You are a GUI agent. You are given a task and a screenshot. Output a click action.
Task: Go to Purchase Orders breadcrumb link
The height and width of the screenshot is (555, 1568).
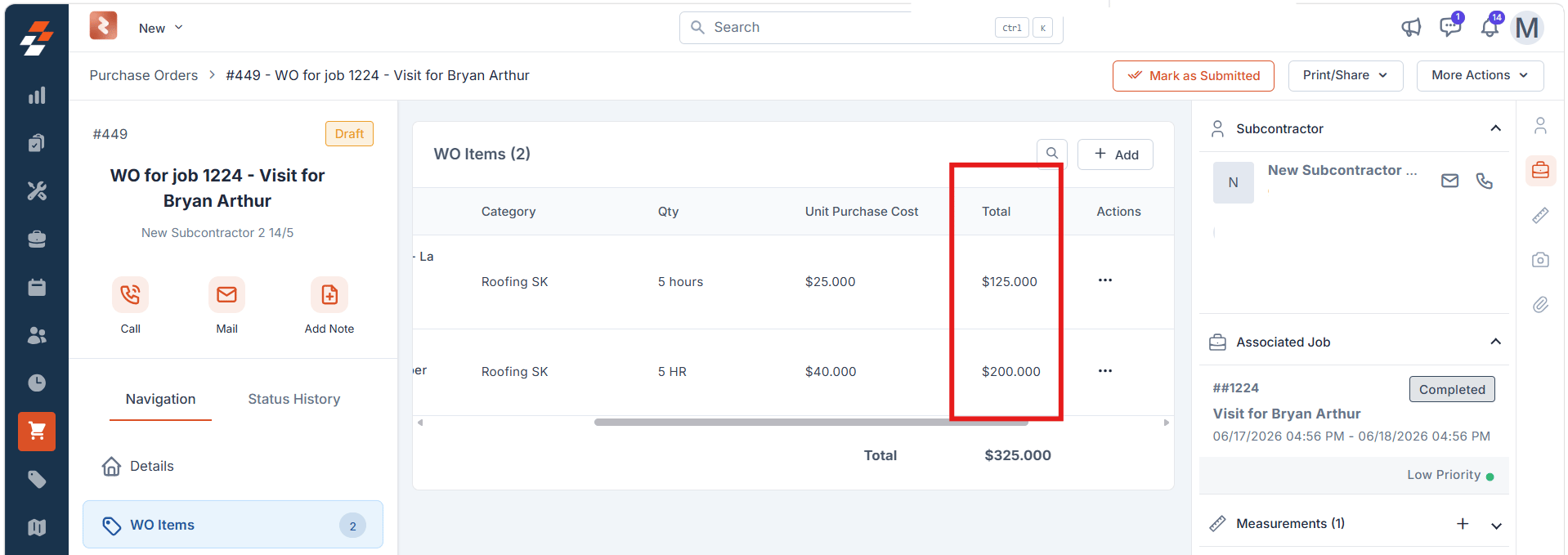[x=144, y=75]
